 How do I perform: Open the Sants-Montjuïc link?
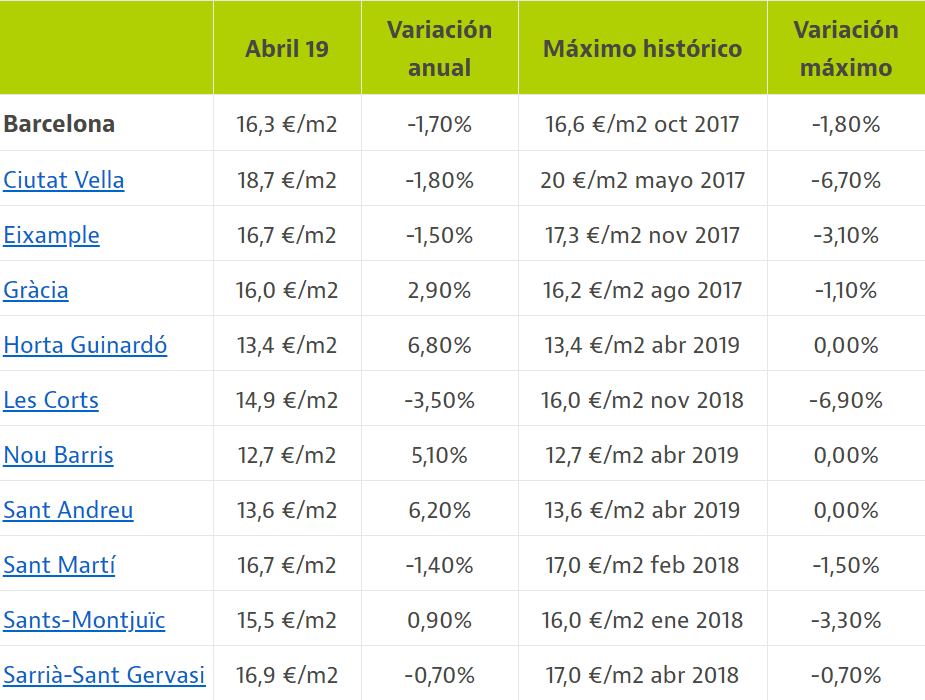coord(84,620)
